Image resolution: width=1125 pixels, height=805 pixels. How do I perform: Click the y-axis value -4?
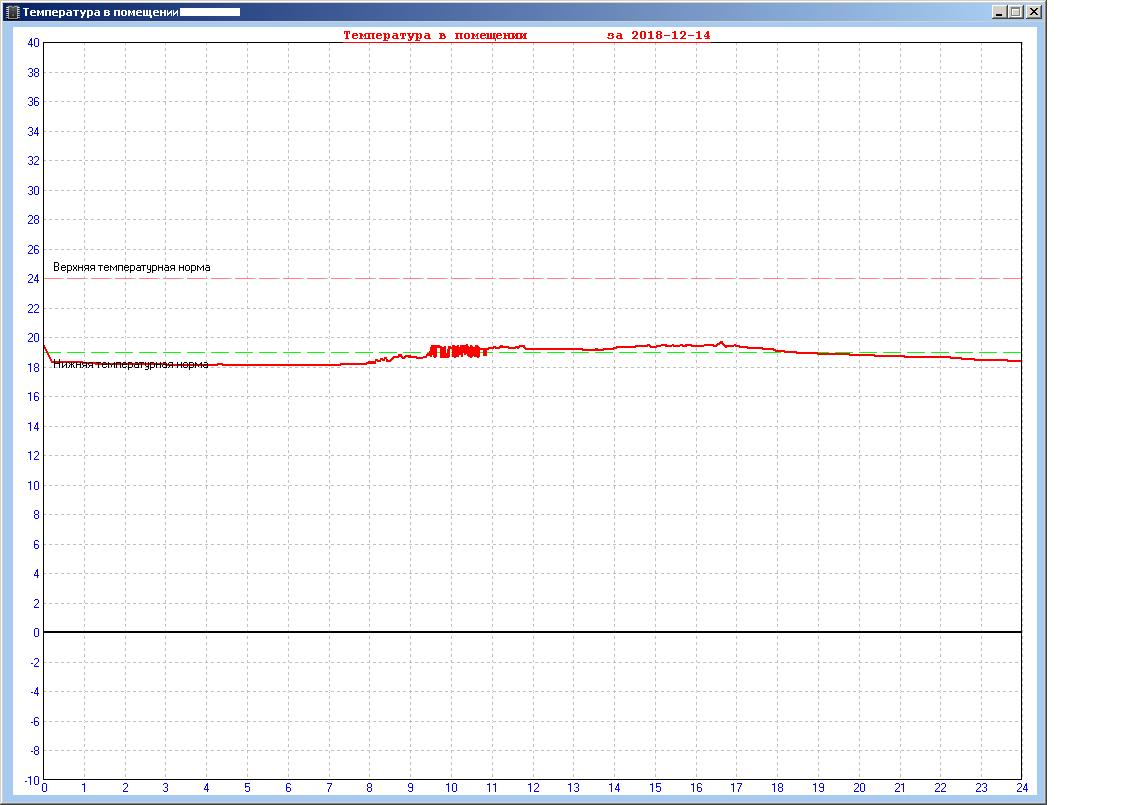tap(35, 692)
